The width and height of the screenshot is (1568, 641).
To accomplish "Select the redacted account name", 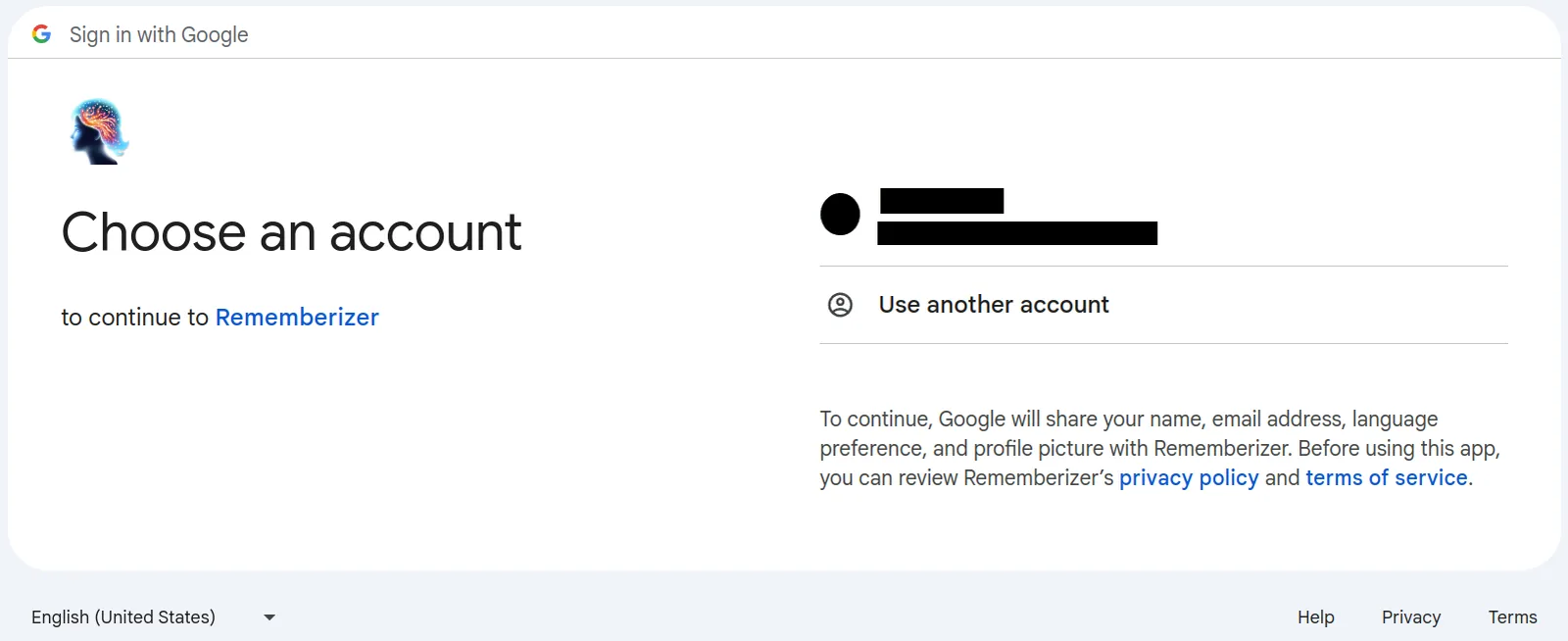I will coord(942,201).
